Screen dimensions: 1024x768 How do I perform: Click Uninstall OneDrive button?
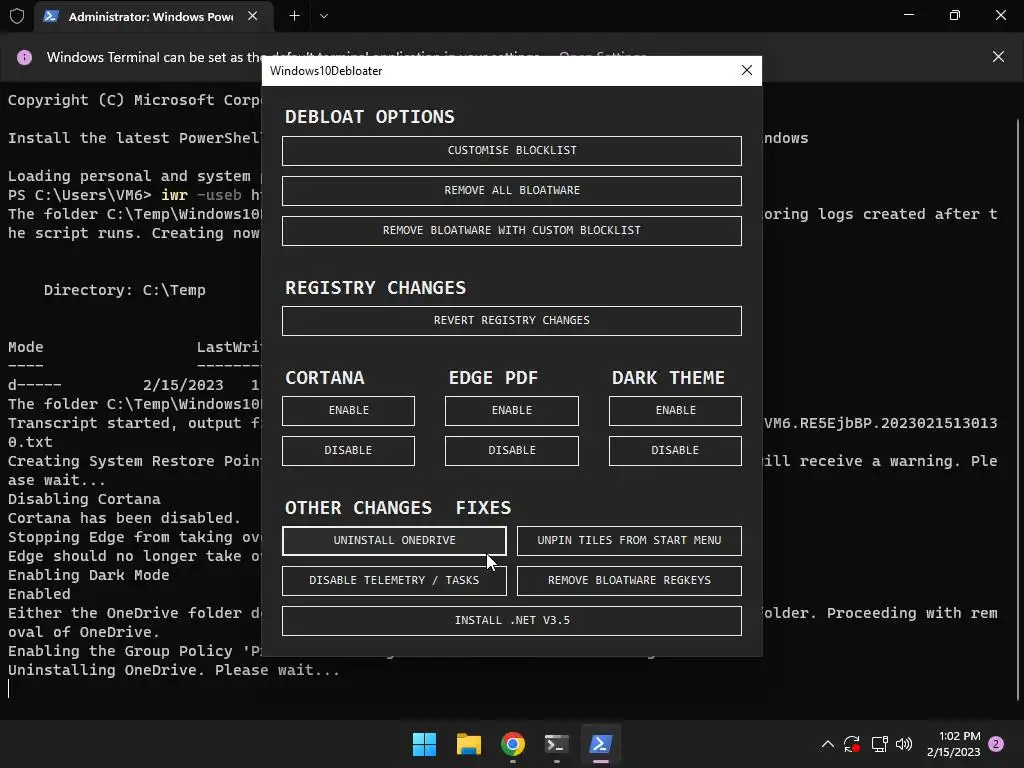[394, 540]
